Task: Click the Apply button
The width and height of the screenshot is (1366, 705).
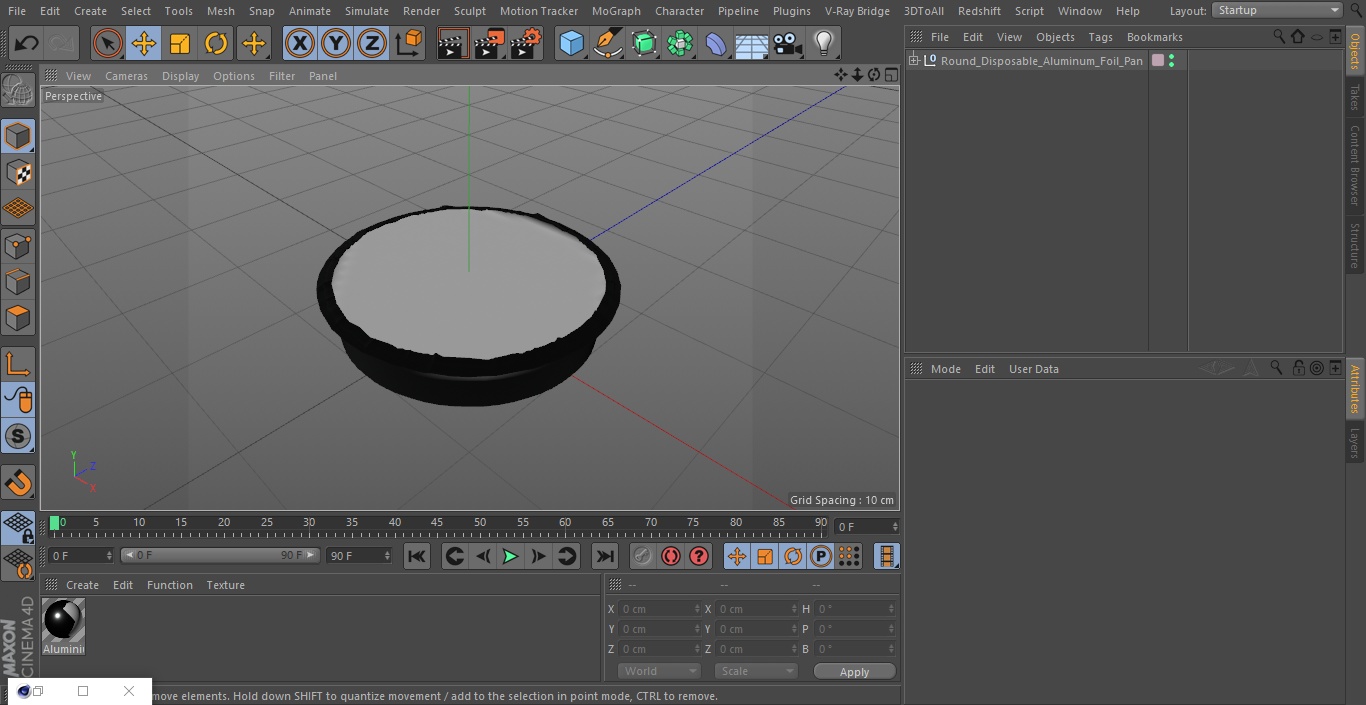Action: pyautogui.click(x=854, y=672)
